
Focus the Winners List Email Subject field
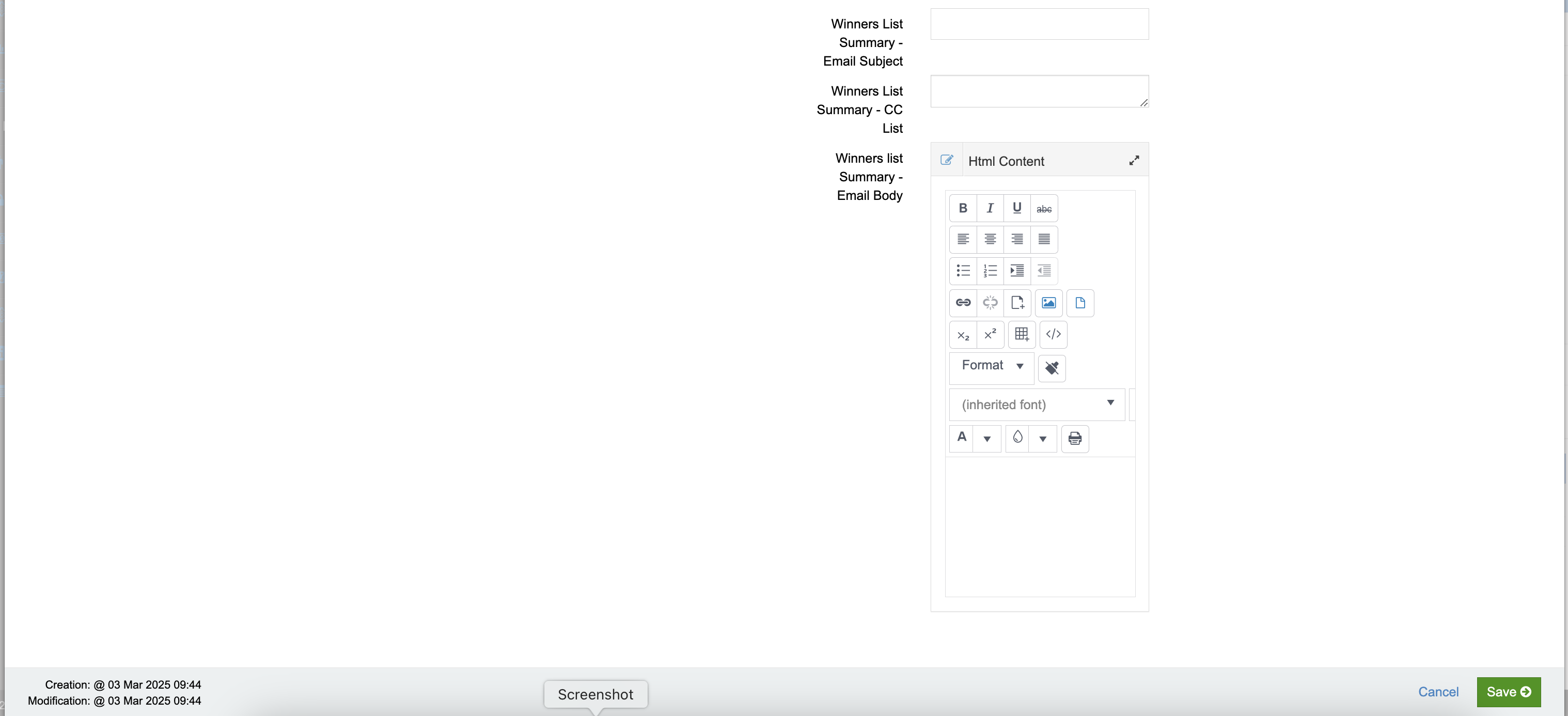(1039, 24)
